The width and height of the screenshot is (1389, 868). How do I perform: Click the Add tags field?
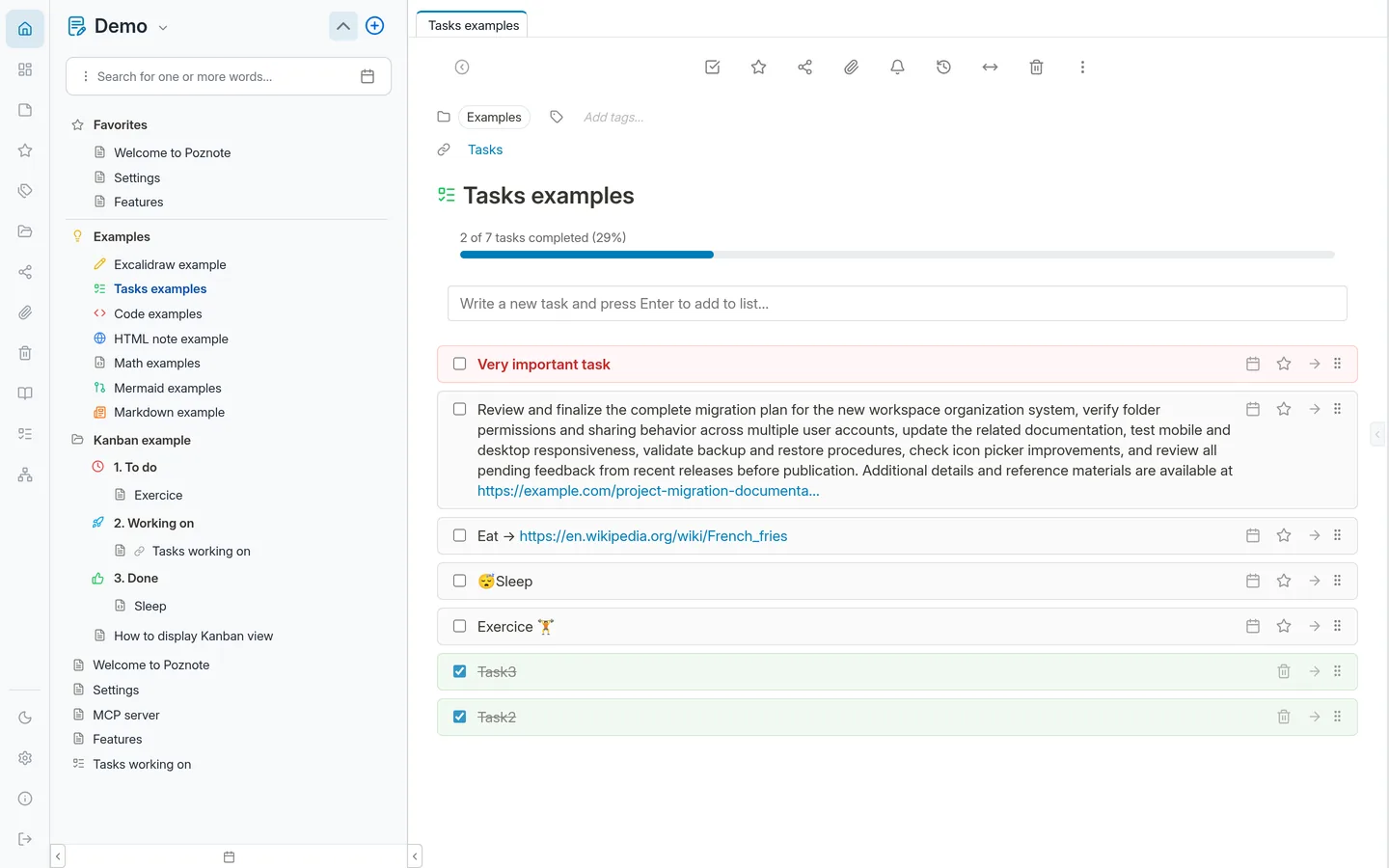pos(613,117)
